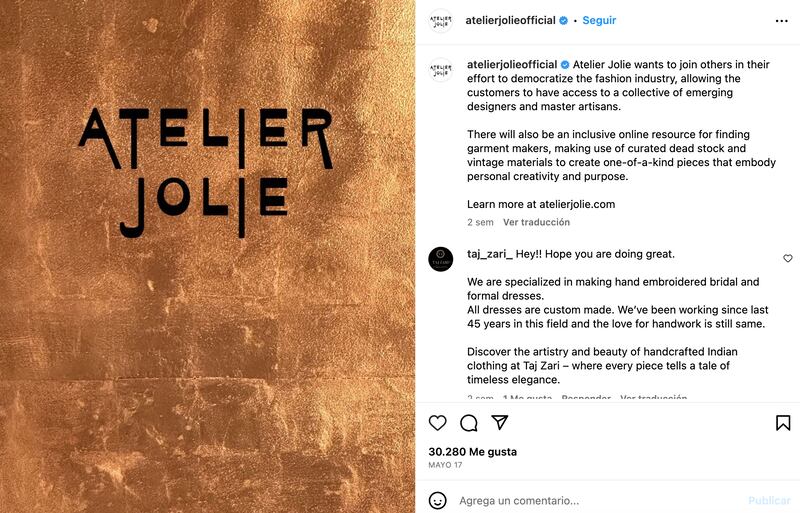Follow the account with Seguir
800x513 pixels.
click(x=599, y=20)
